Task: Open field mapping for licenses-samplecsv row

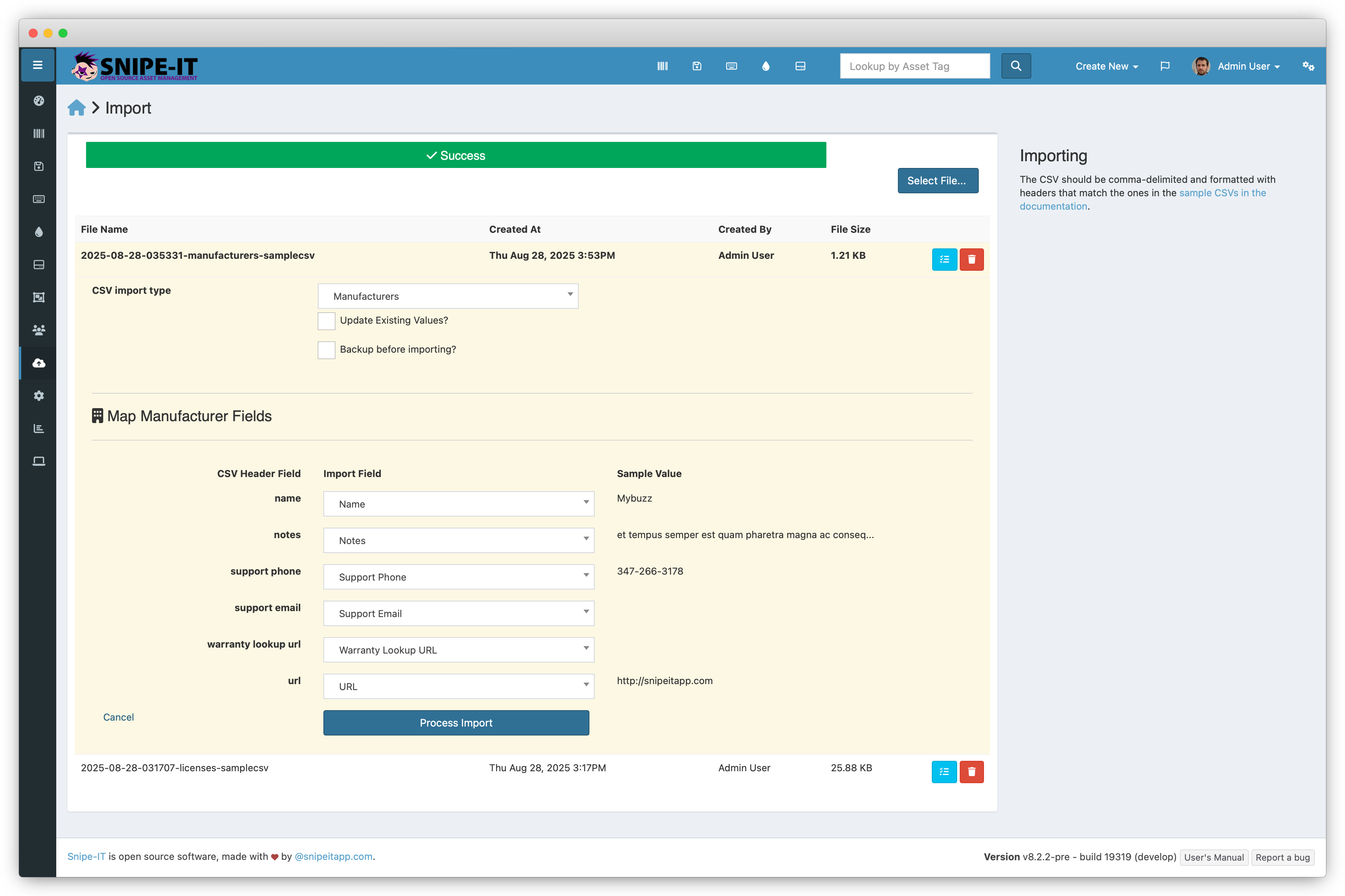Action: tap(944, 772)
